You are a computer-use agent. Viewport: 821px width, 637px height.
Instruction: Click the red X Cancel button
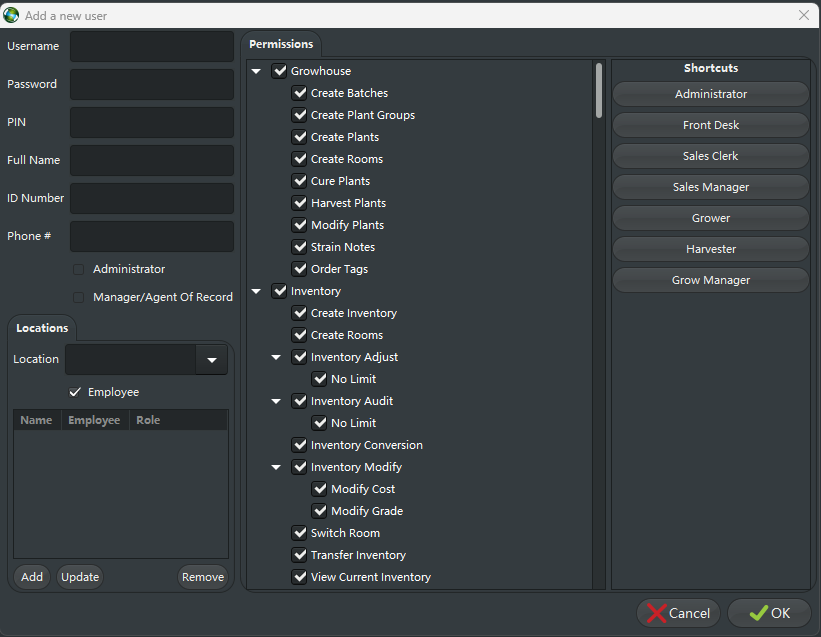[x=677, y=613]
